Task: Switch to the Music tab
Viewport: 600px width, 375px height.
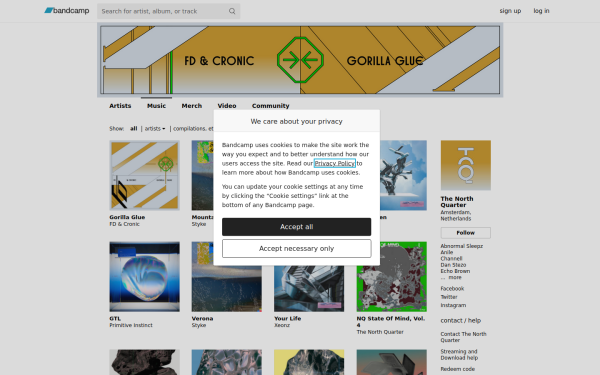Action: point(157,106)
